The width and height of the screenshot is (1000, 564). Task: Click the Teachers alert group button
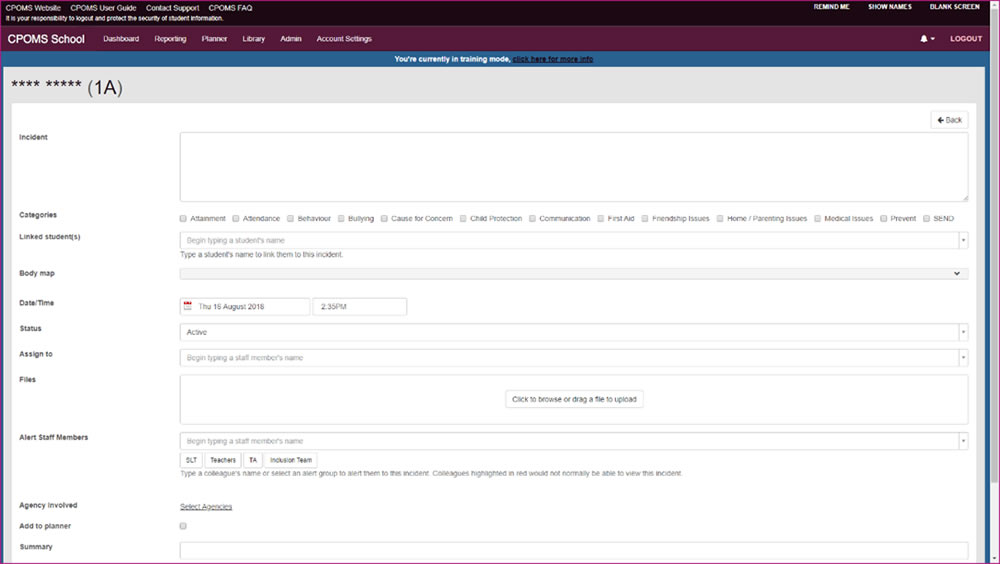[223, 460]
